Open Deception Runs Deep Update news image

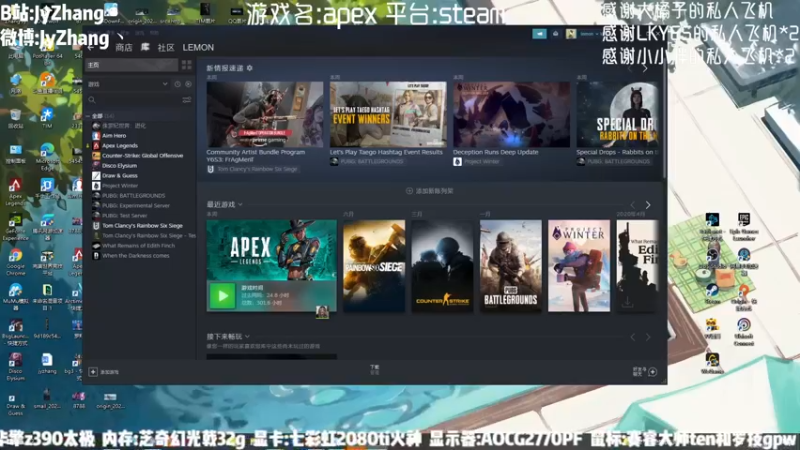pos(512,114)
